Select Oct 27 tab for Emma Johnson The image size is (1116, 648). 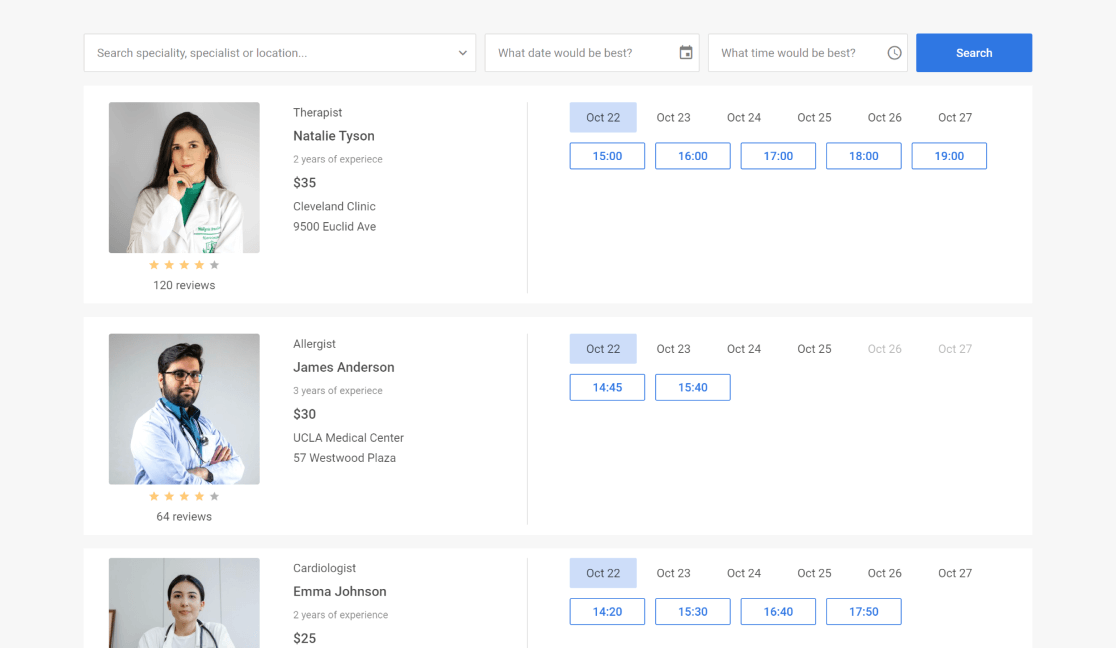pyautogui.click(x=955, y=573)
